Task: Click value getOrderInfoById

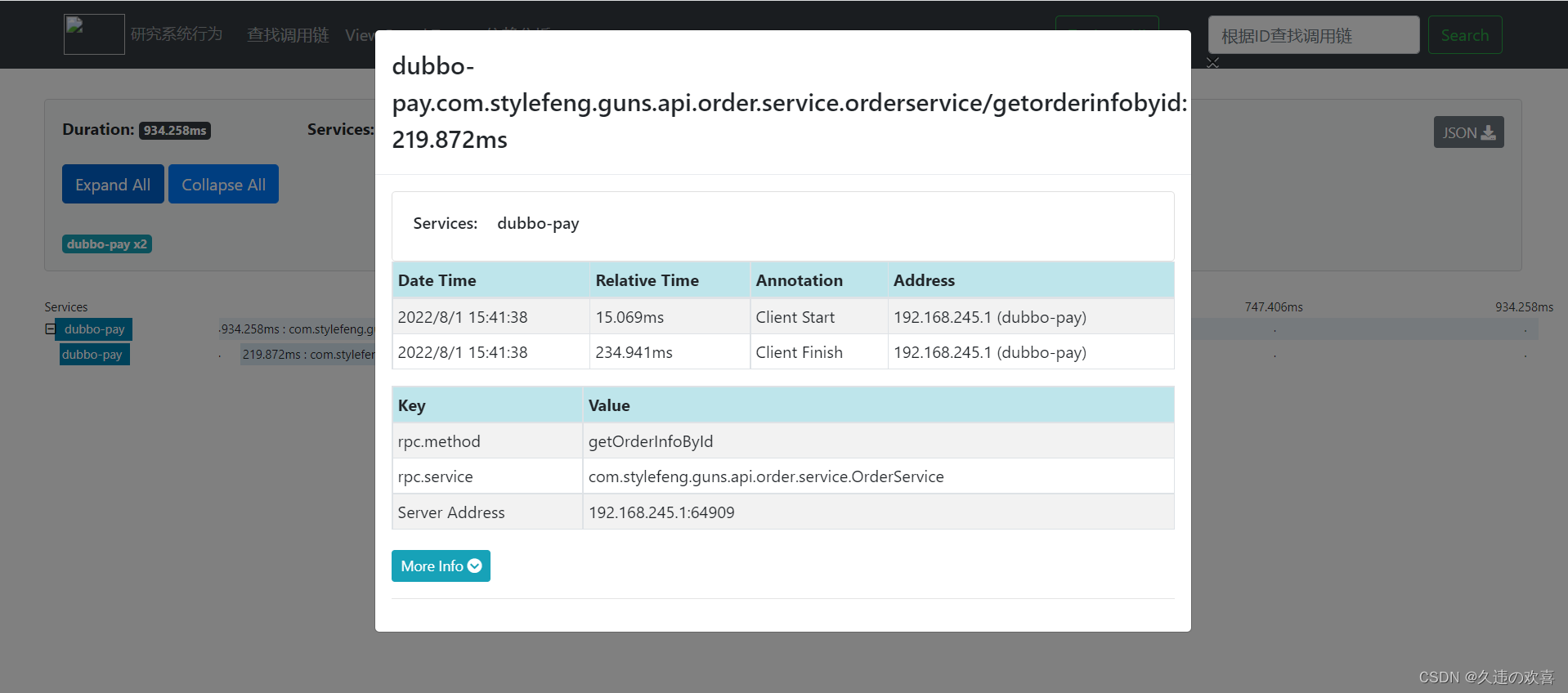Action: pos(651,441)
